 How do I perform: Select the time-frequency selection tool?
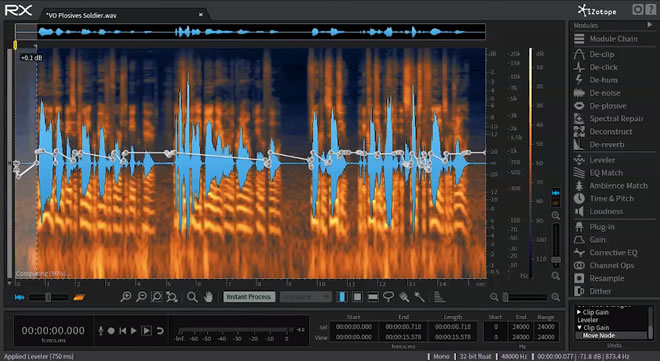pos(357,297)
